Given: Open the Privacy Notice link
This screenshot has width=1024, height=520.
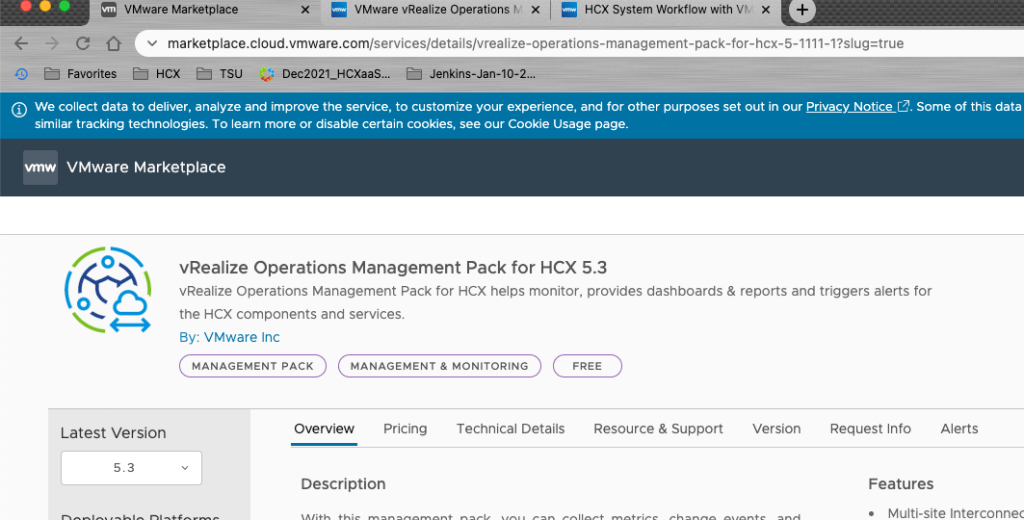Looking at the screenshot, I should [849, 107].
